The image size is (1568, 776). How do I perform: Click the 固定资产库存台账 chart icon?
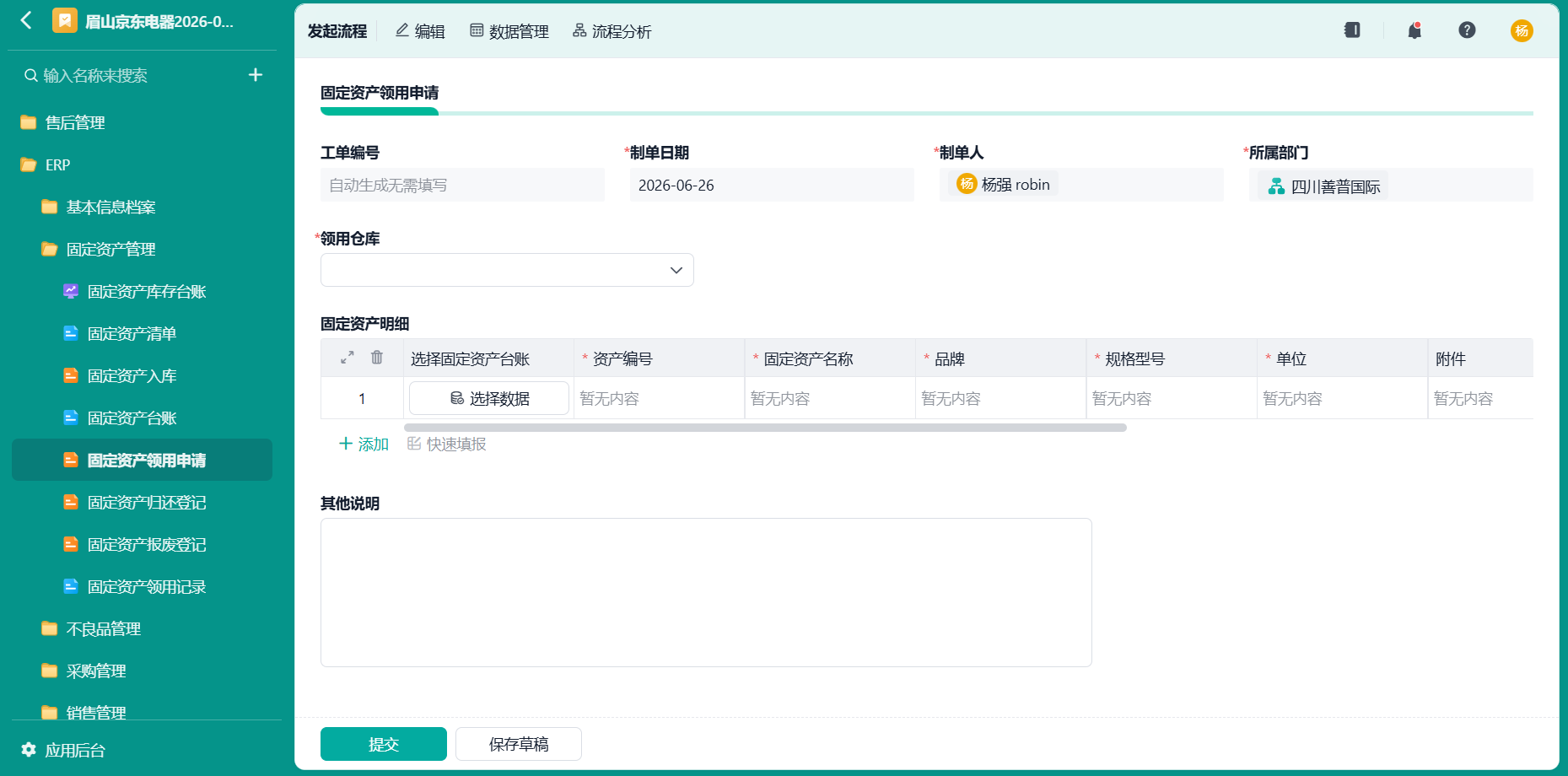[x=71, y=291]
